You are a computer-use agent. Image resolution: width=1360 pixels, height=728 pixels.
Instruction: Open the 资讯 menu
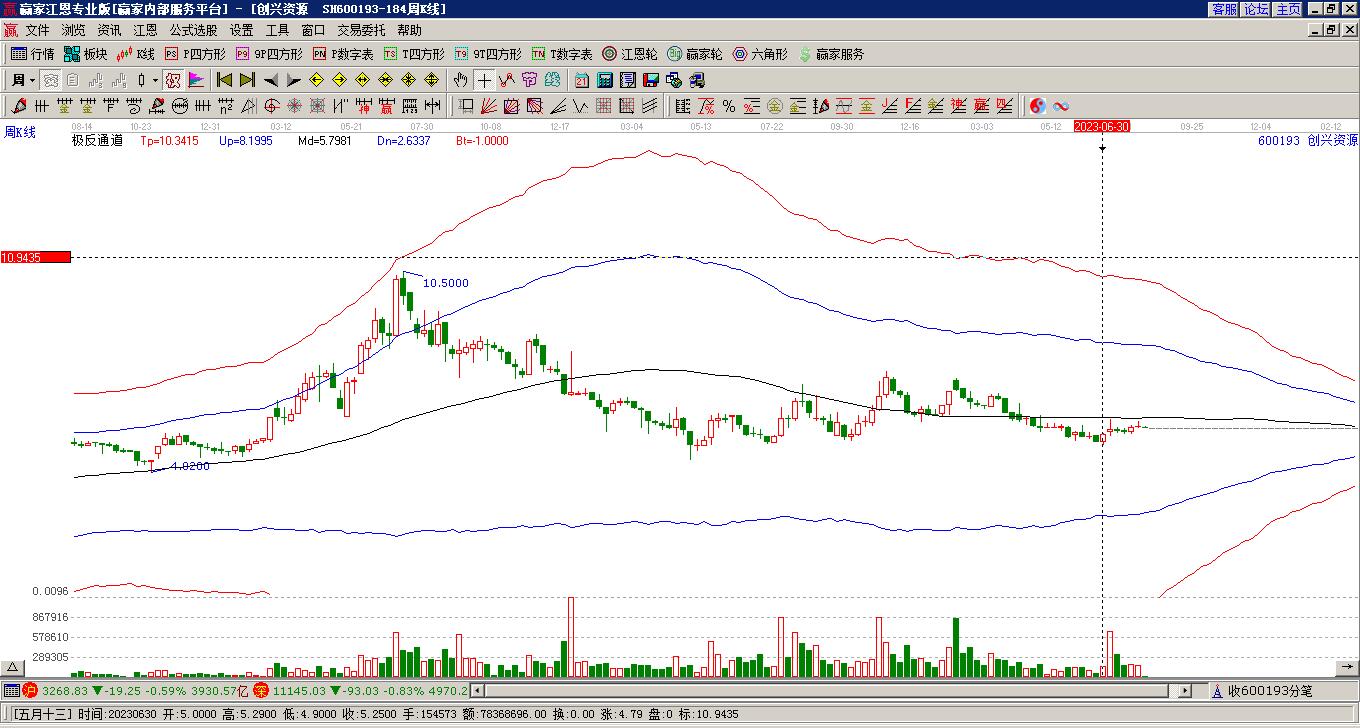(109, 30)
